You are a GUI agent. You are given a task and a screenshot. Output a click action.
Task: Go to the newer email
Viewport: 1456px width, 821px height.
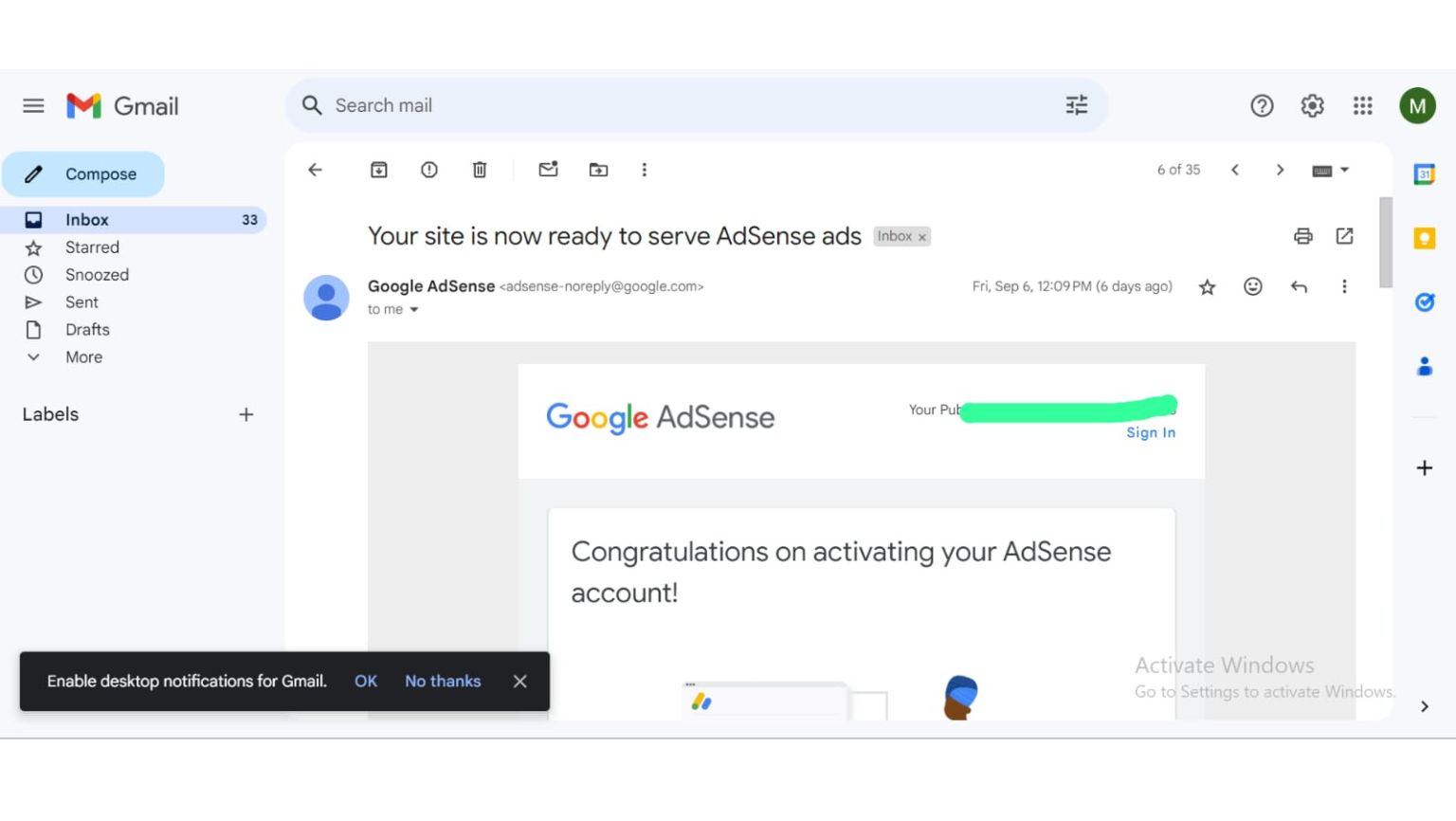(1235, 170)
